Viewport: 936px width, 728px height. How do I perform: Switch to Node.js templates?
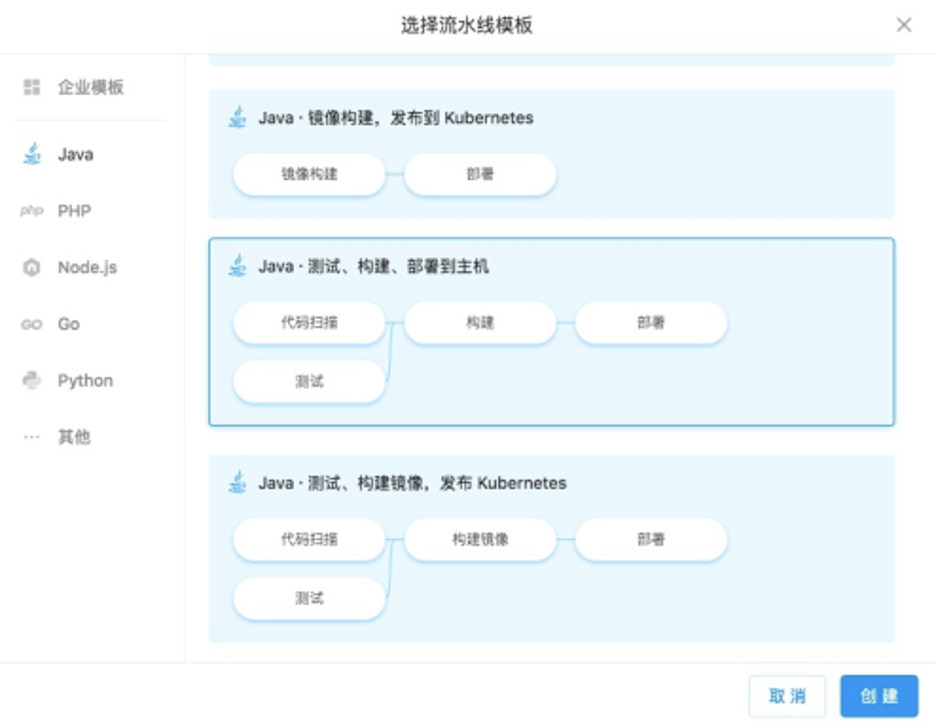pos(90,267)
